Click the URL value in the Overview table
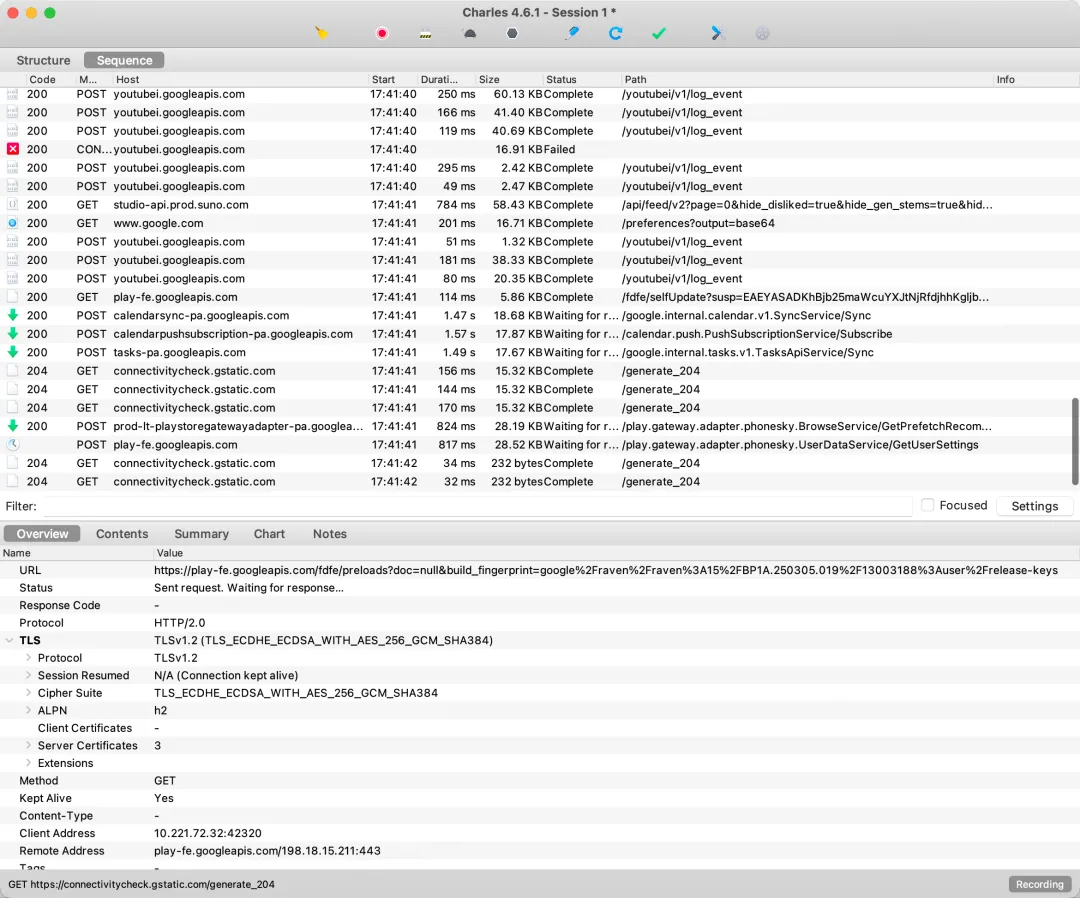 (605, 570)
